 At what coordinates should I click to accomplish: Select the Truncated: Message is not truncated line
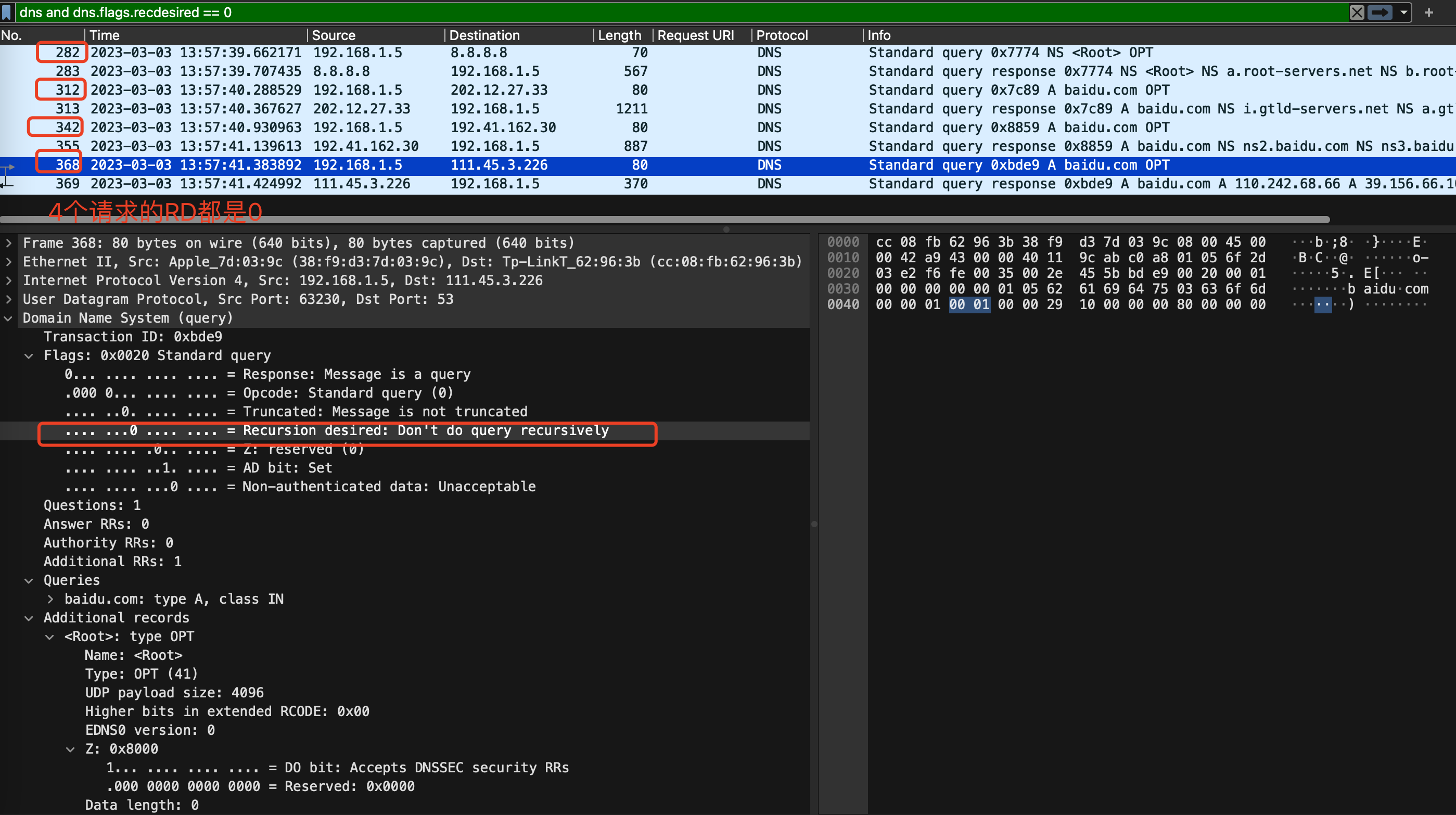pos(296,412)
